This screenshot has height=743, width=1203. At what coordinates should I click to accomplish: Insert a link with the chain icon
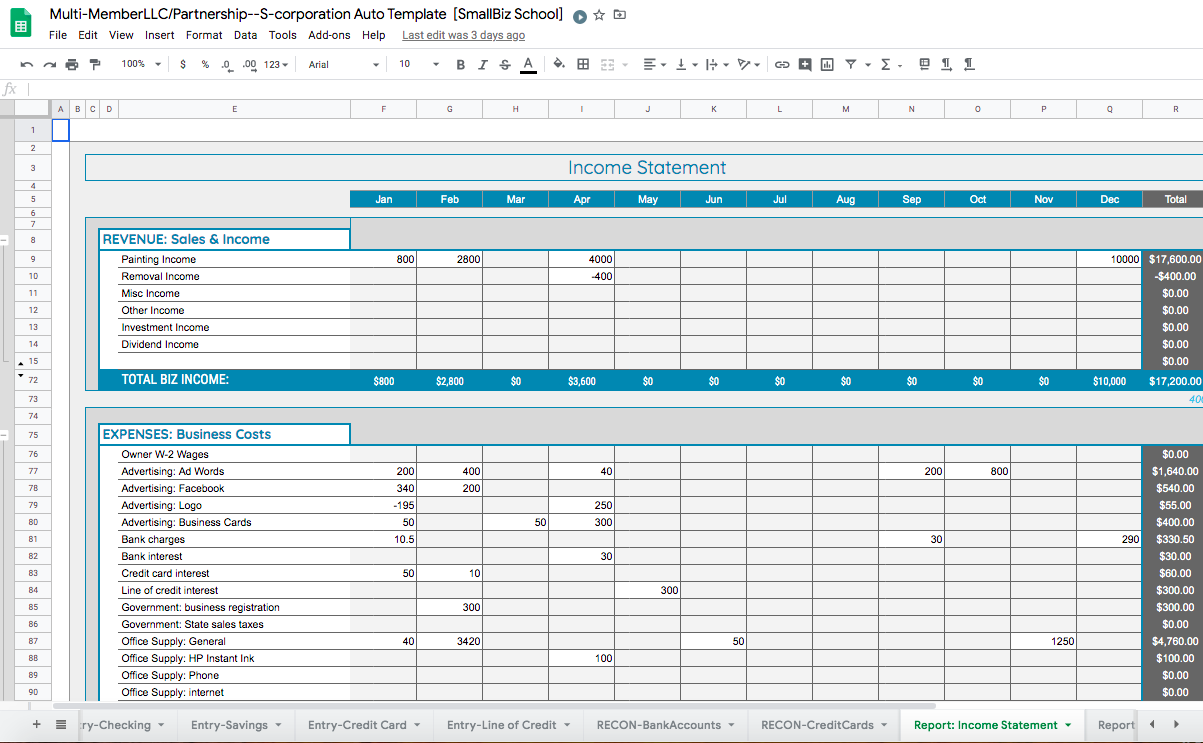tap(782, 64)
